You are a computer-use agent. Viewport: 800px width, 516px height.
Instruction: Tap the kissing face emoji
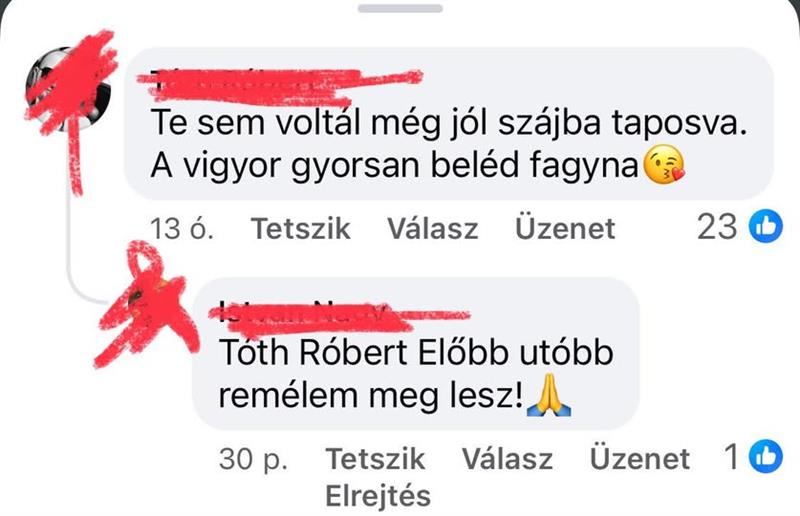pyautogui.click(x=664, y=164)
